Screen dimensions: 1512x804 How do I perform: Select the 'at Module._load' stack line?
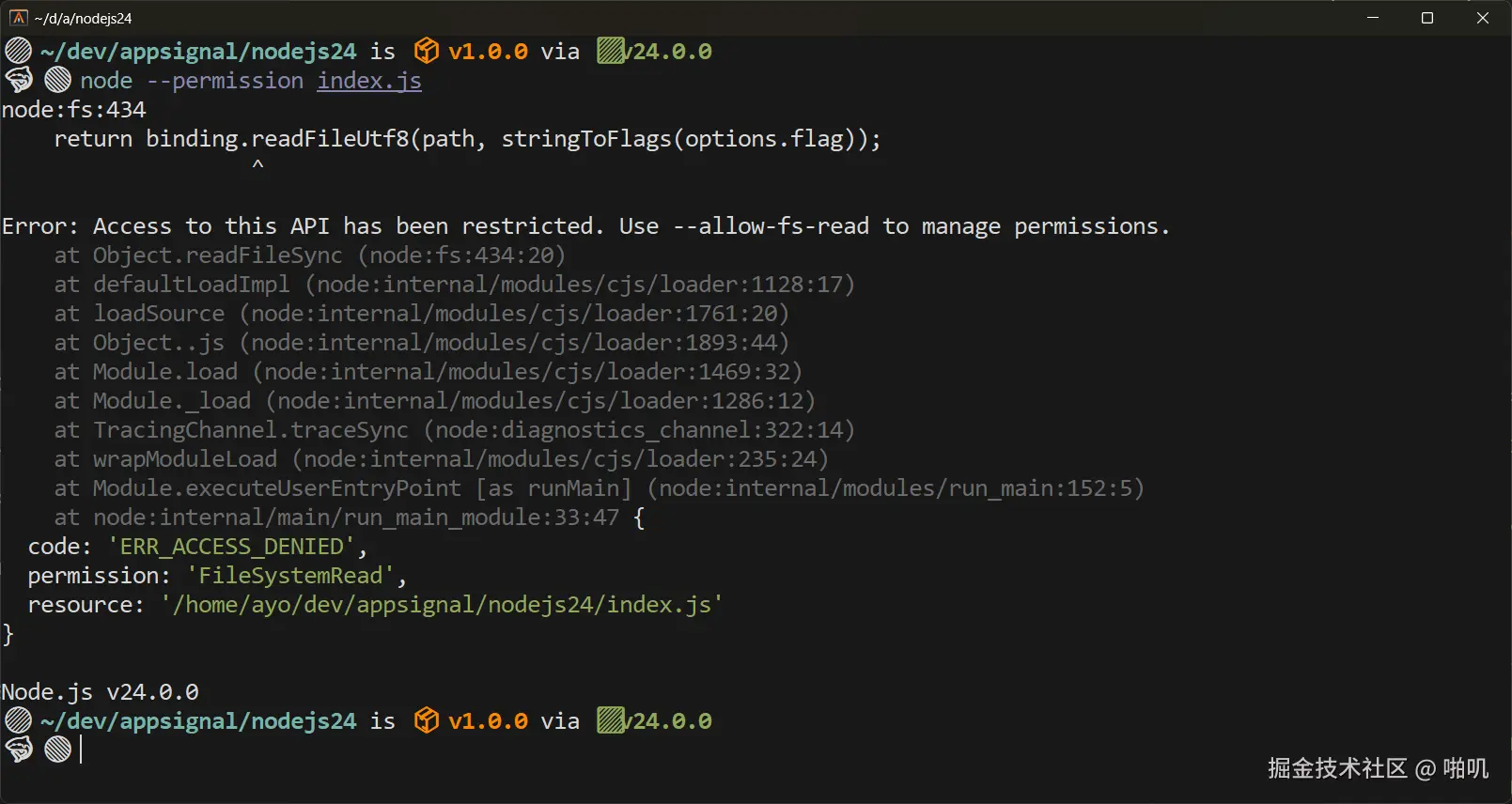point(435,401)
